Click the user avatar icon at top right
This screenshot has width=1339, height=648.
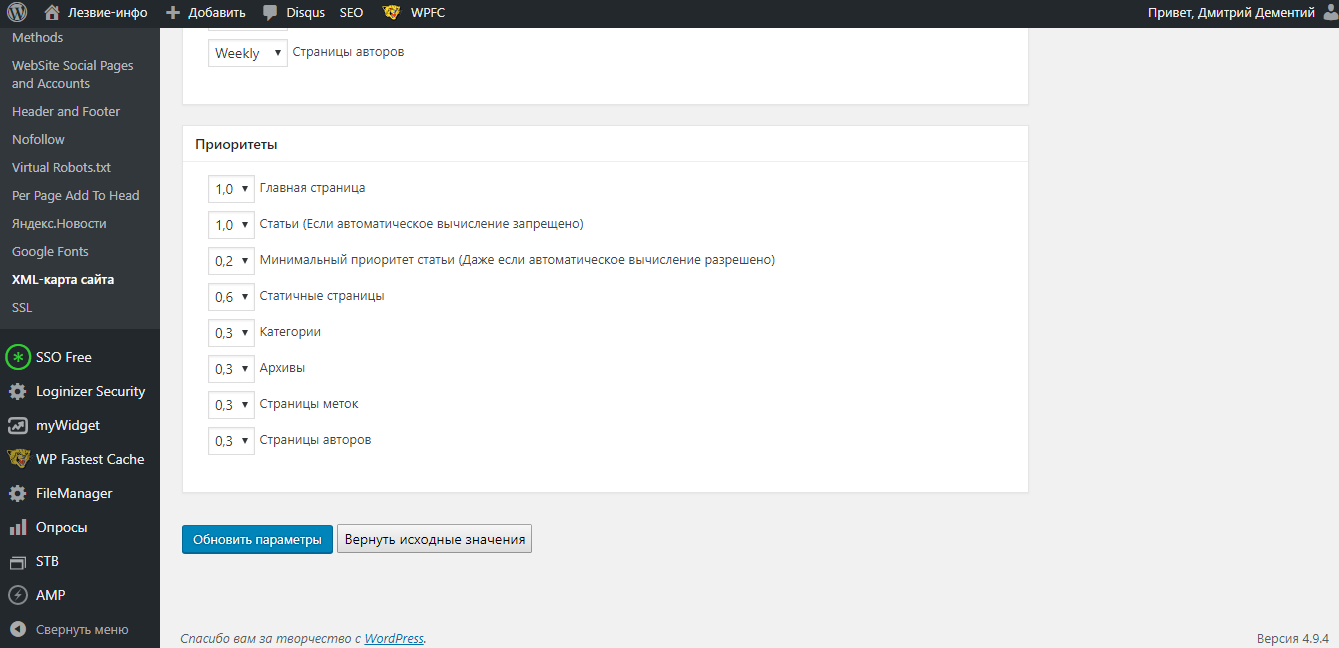pyautogui.click(x=1329, y=13)
